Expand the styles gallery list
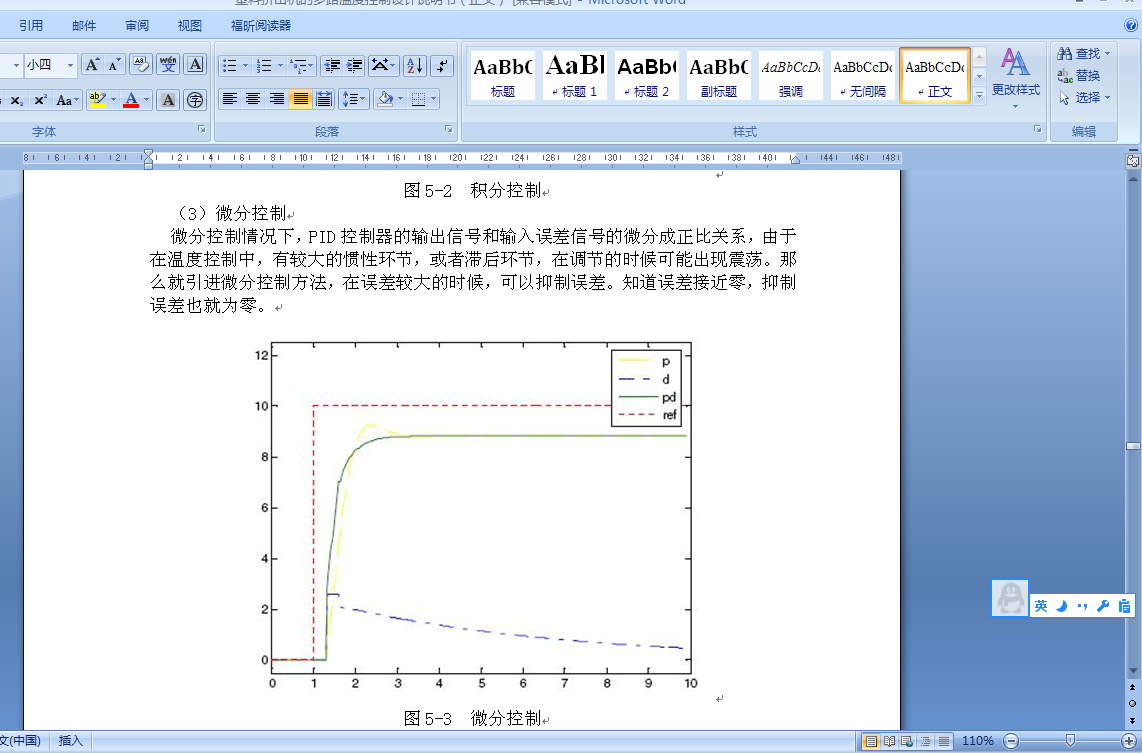Image resolution: width=1142 pixels, height=753 pixels. 980,94
